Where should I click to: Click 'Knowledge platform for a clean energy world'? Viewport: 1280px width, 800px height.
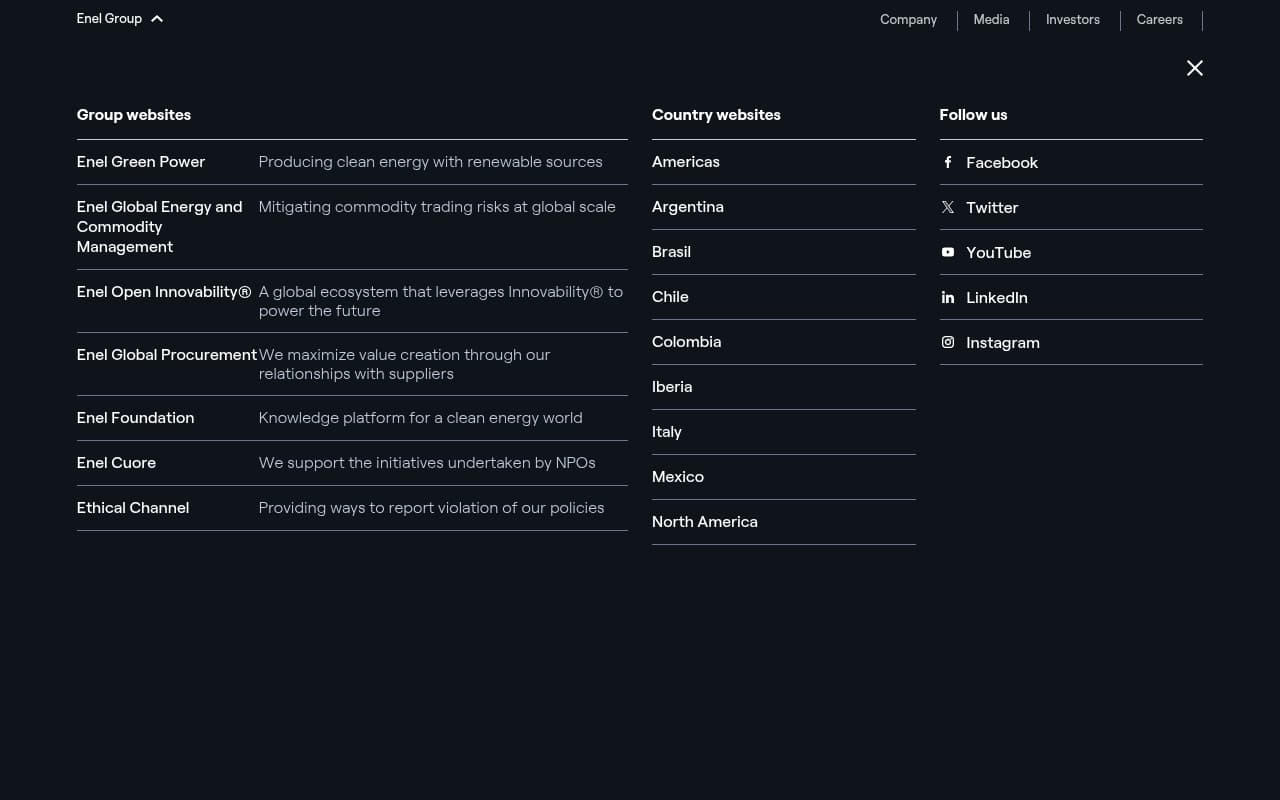coord(421,418)
